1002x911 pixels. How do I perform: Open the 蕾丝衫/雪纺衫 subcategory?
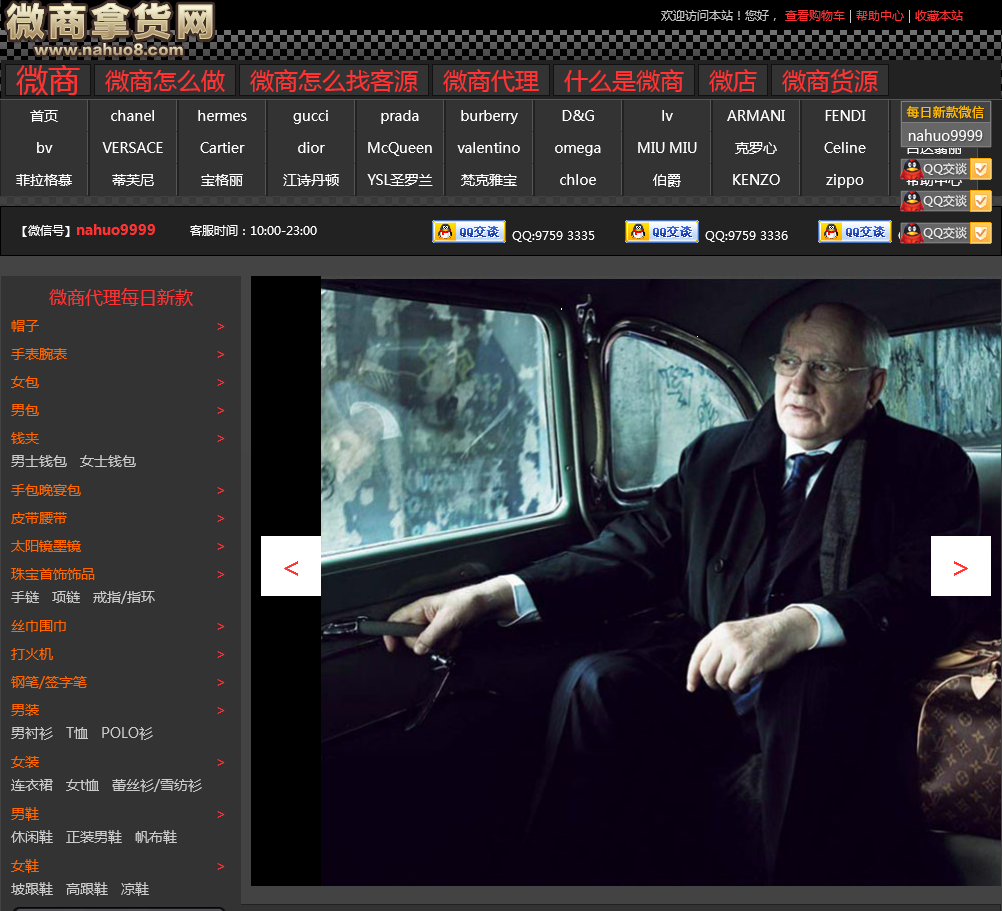pyautogui.click(x=157, y=785)
